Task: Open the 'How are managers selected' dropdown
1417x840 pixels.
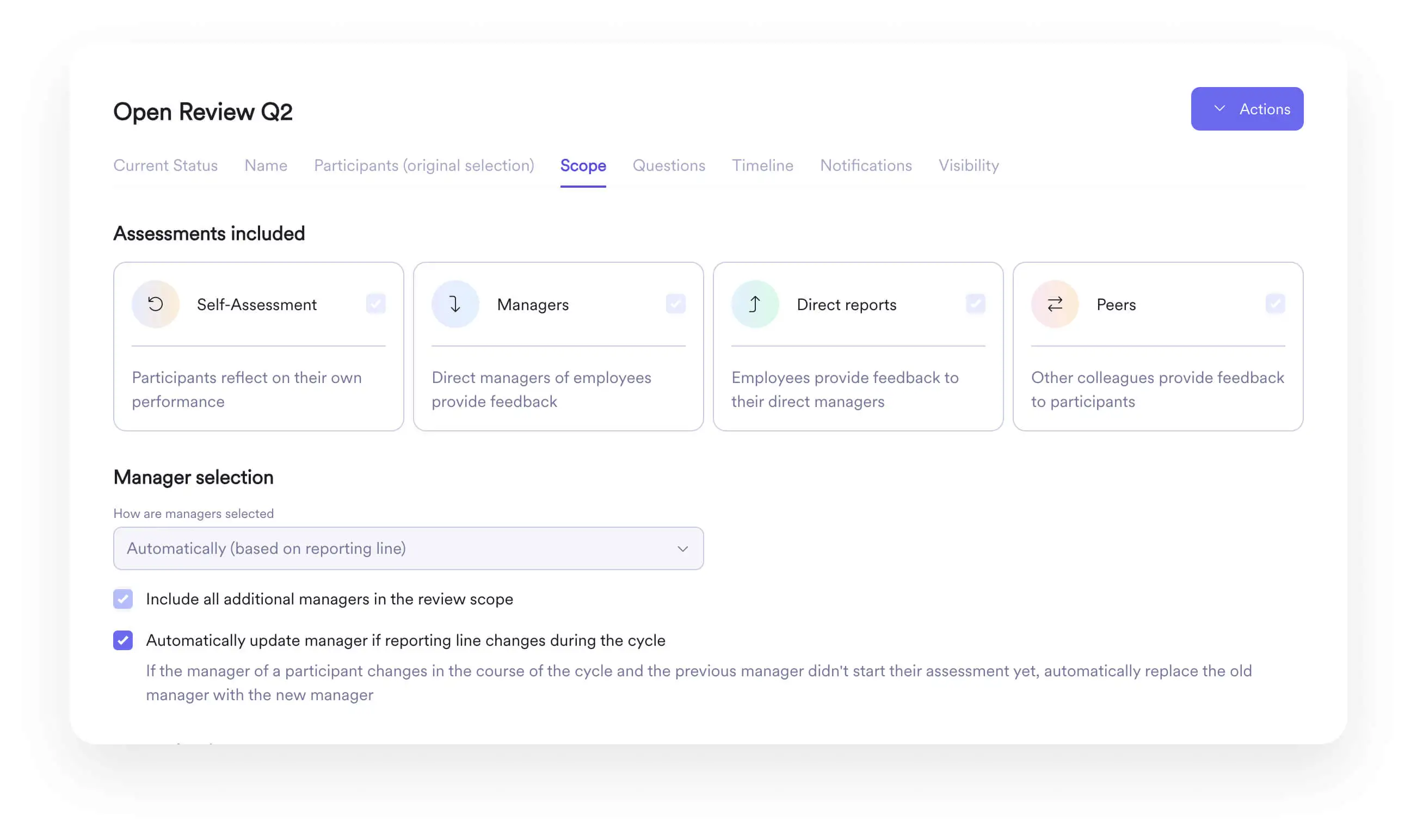Action: 408,548
